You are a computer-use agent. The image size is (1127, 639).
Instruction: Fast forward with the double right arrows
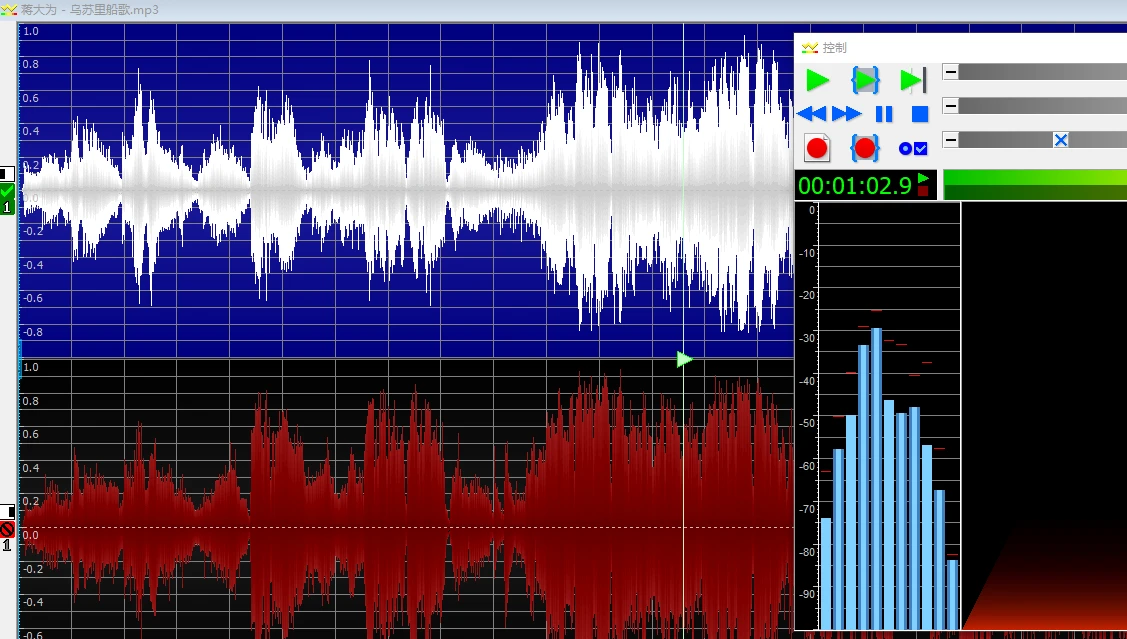tap(846, 115)
